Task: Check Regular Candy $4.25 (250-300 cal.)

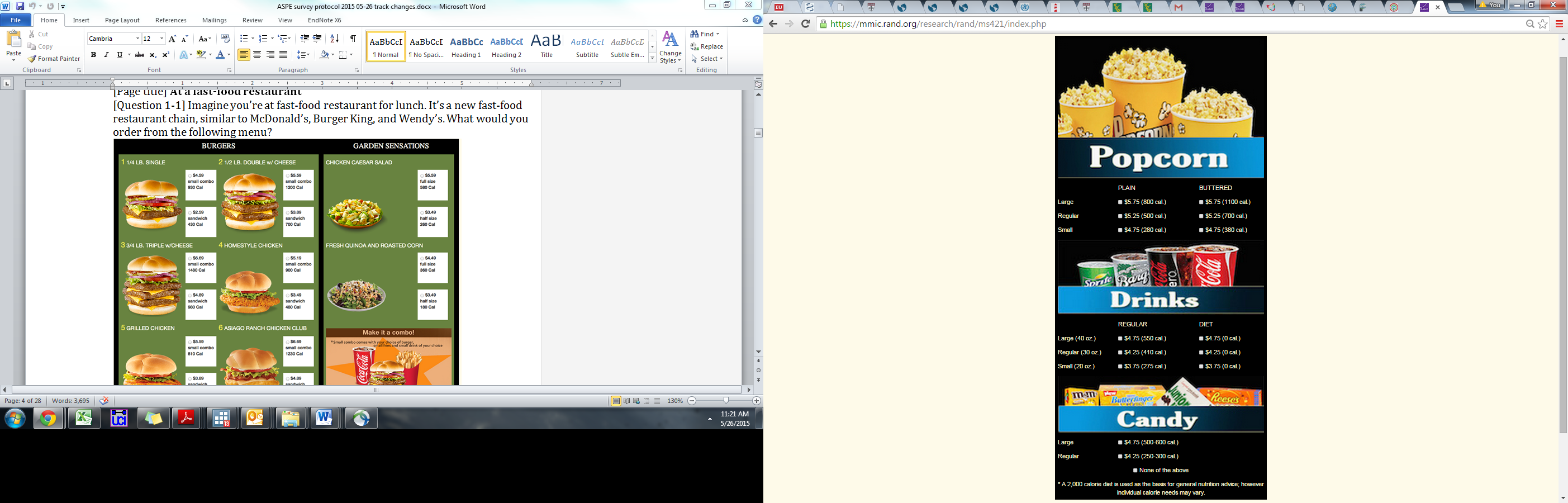Action: [x=1120, y=457]
